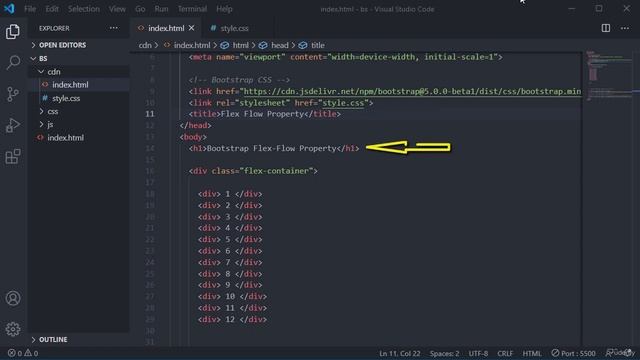Open the Explorer view in activity bar
The height and width of the screenshot is (360, 640).
(13, 31)
